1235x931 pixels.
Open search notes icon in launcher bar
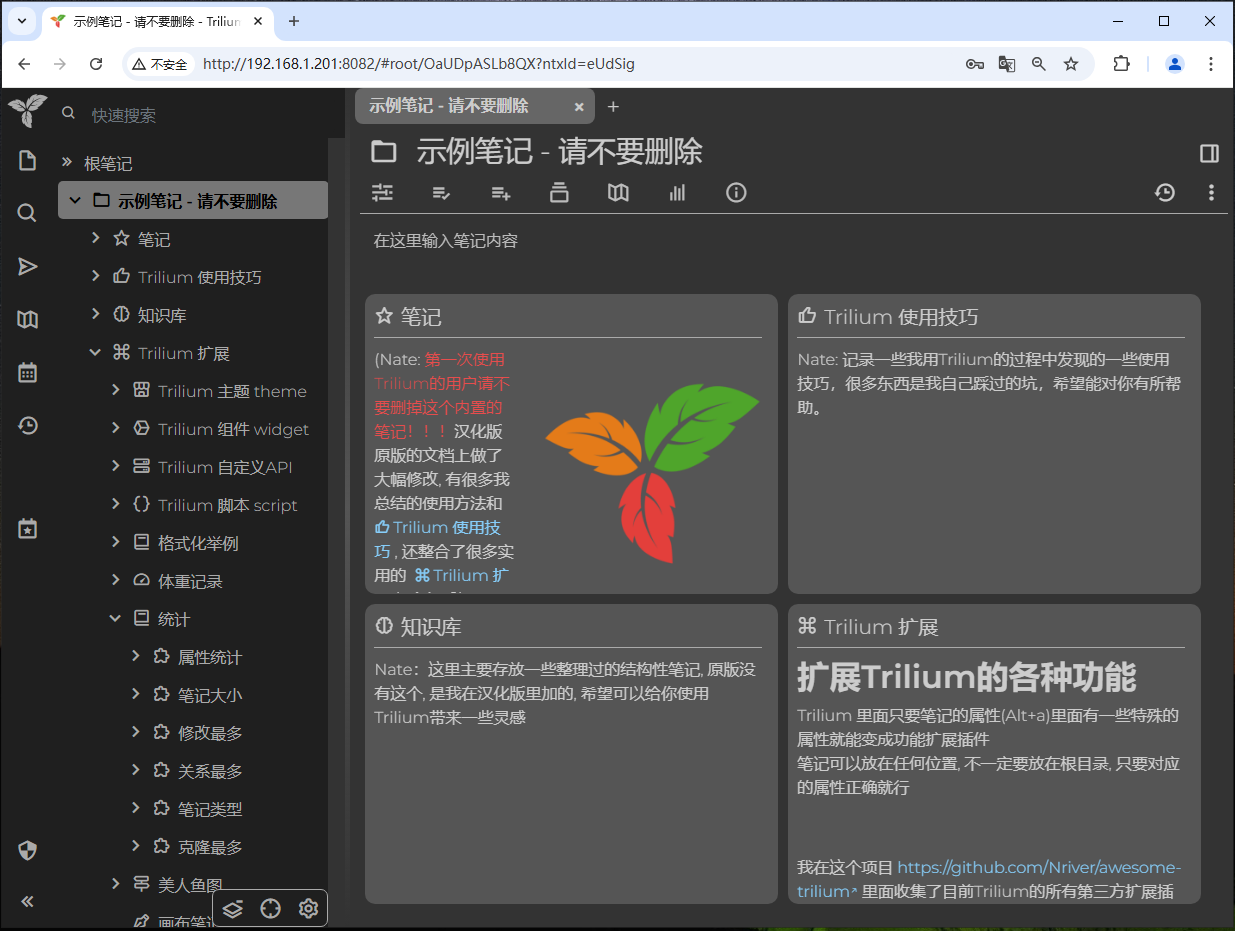coord(27,213)
